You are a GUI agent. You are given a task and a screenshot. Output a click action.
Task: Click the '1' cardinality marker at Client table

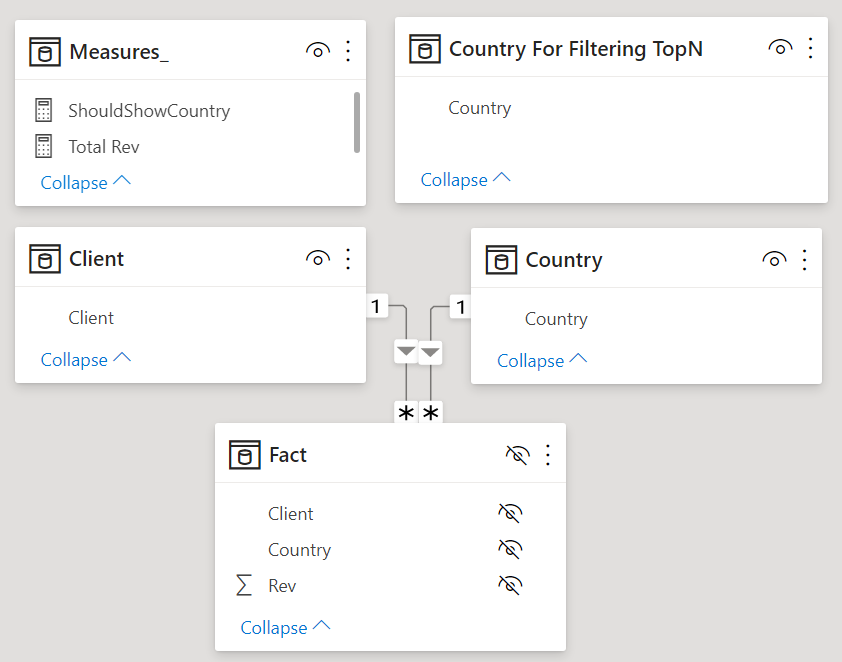click(x=376, y=307)
